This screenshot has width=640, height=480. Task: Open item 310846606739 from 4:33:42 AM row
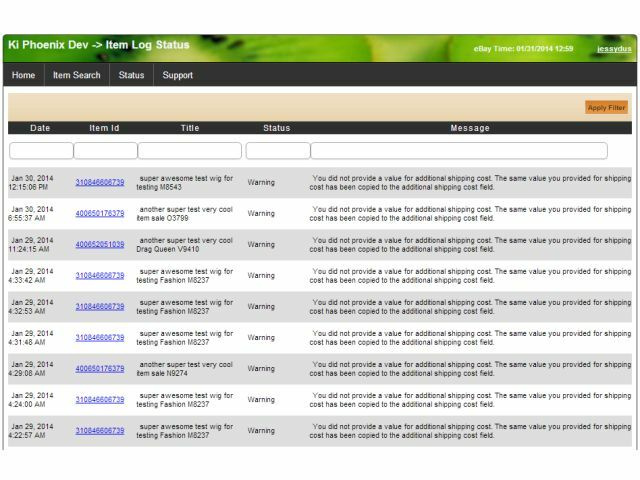(100, 276)
